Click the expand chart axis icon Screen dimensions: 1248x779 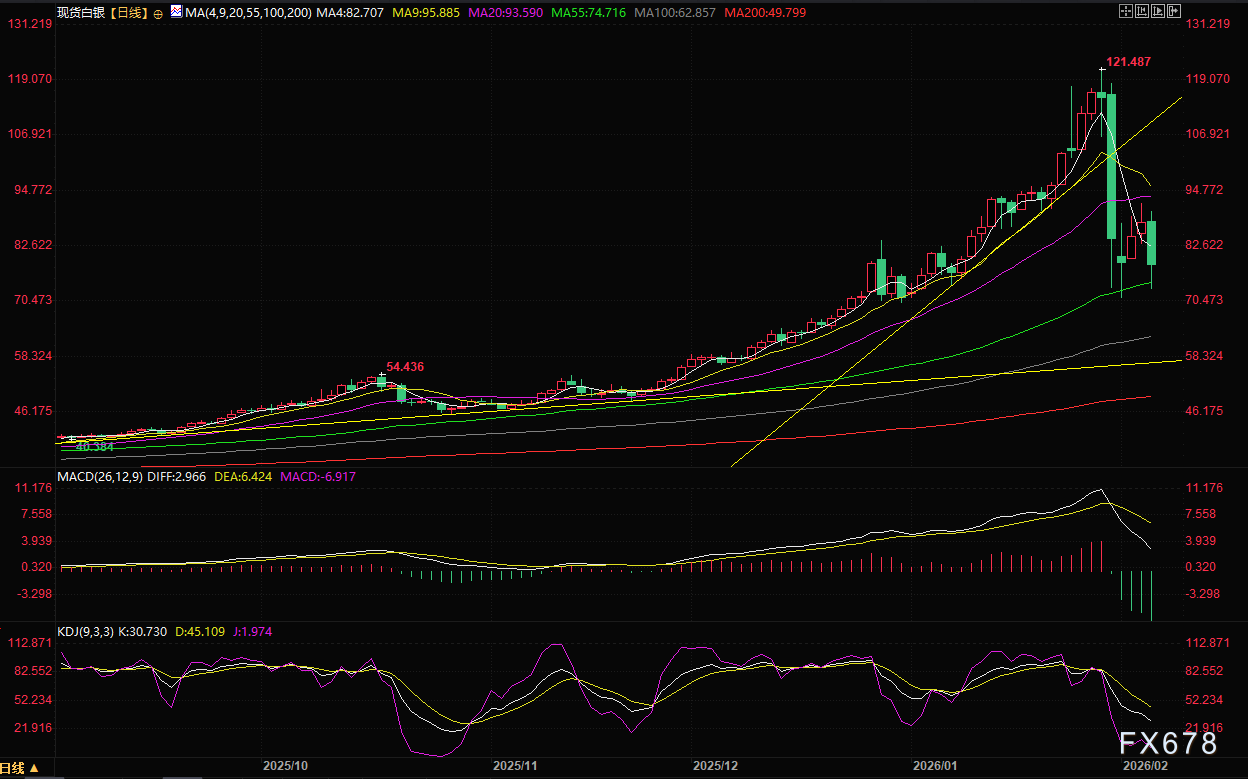pos(1159,11)
